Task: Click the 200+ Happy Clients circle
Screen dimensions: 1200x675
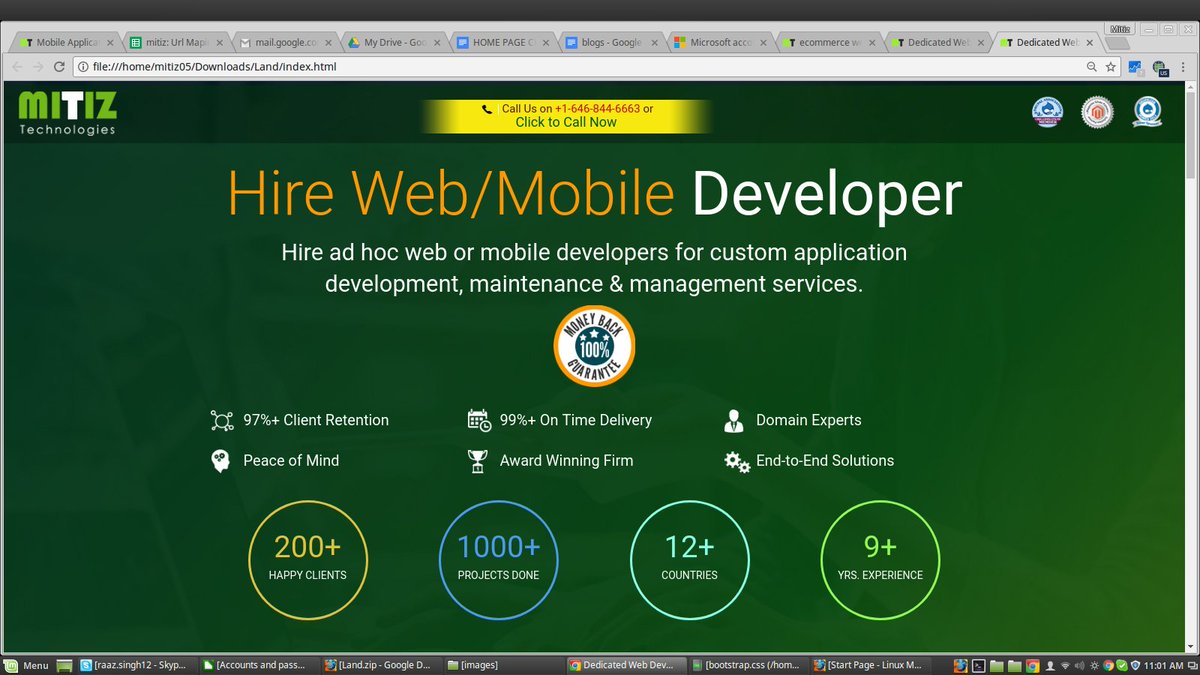Action: pyautogui.click(x=307, y=558)
